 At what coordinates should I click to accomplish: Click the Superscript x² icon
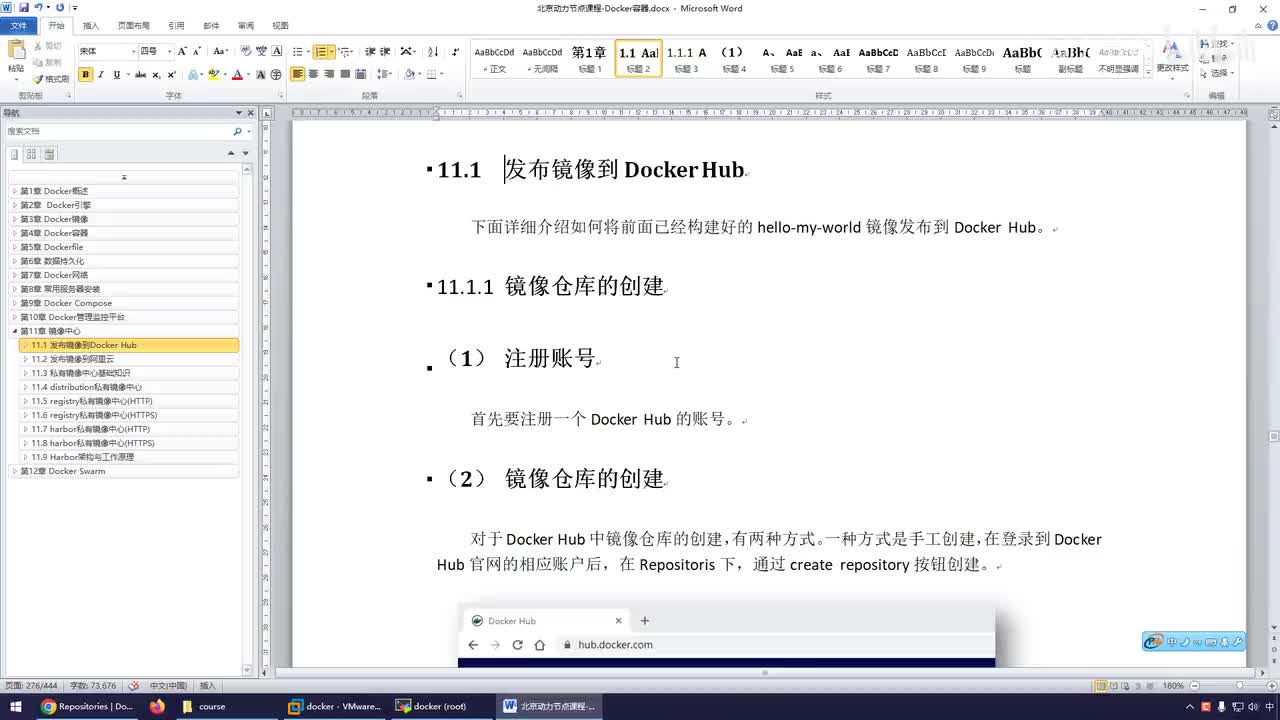[x=171, y=75]
